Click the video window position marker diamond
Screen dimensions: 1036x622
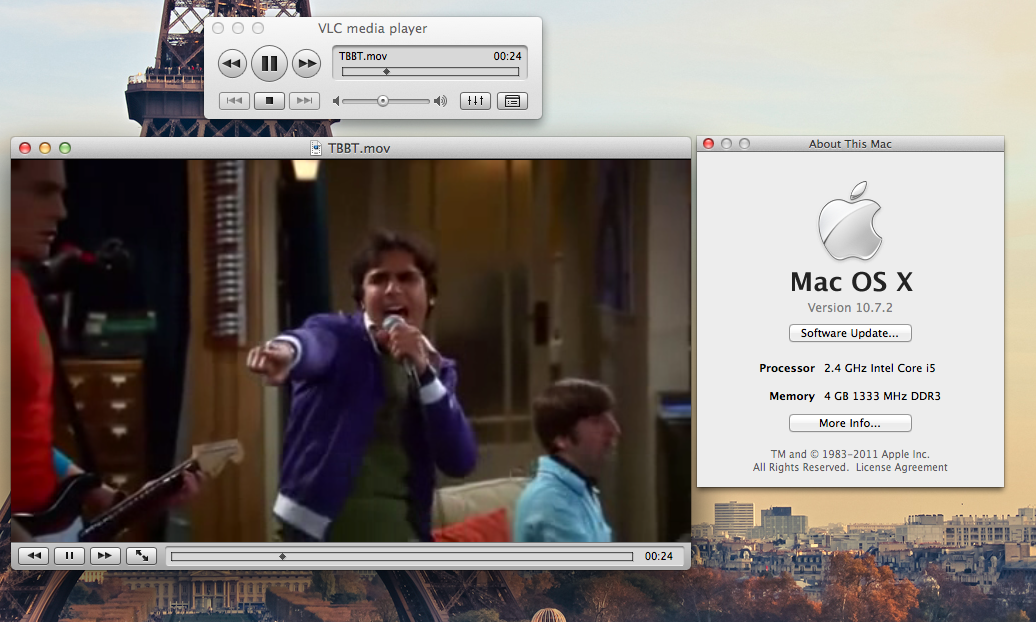tap(283, 557)
